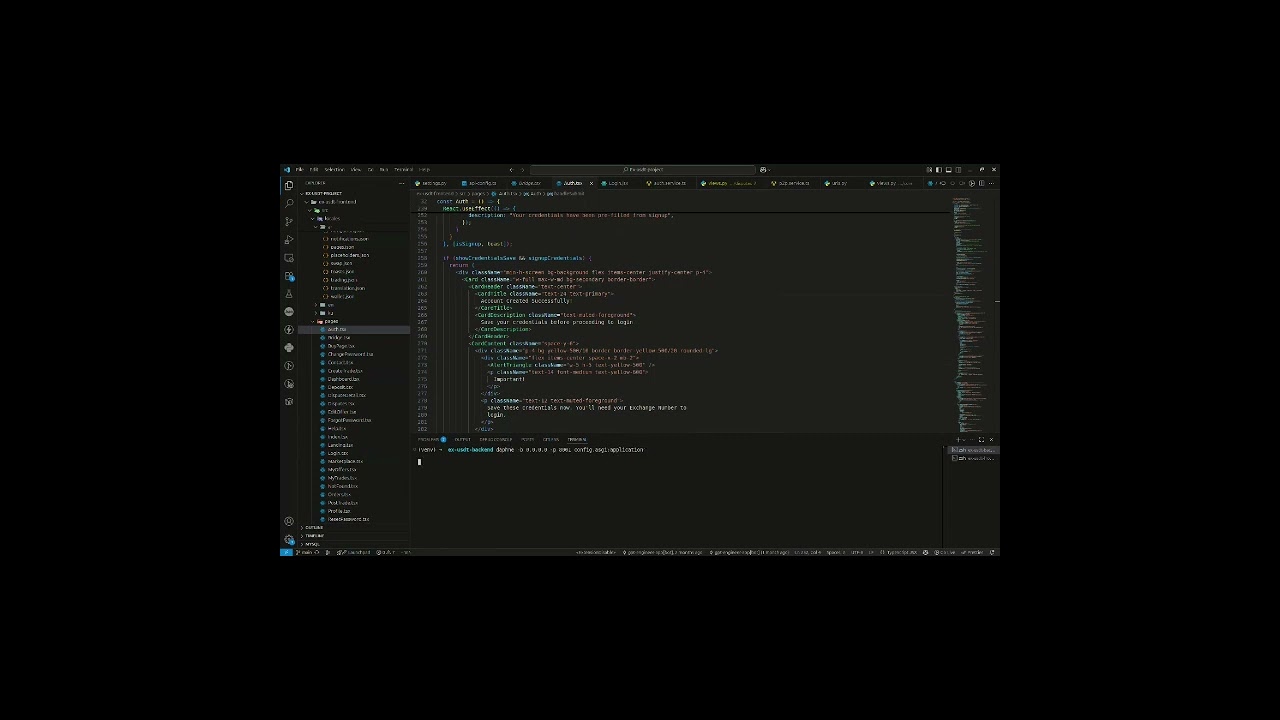Maximize the terminal panel size
Screen dimensions: 1280x720
click(x=981, y=440)
